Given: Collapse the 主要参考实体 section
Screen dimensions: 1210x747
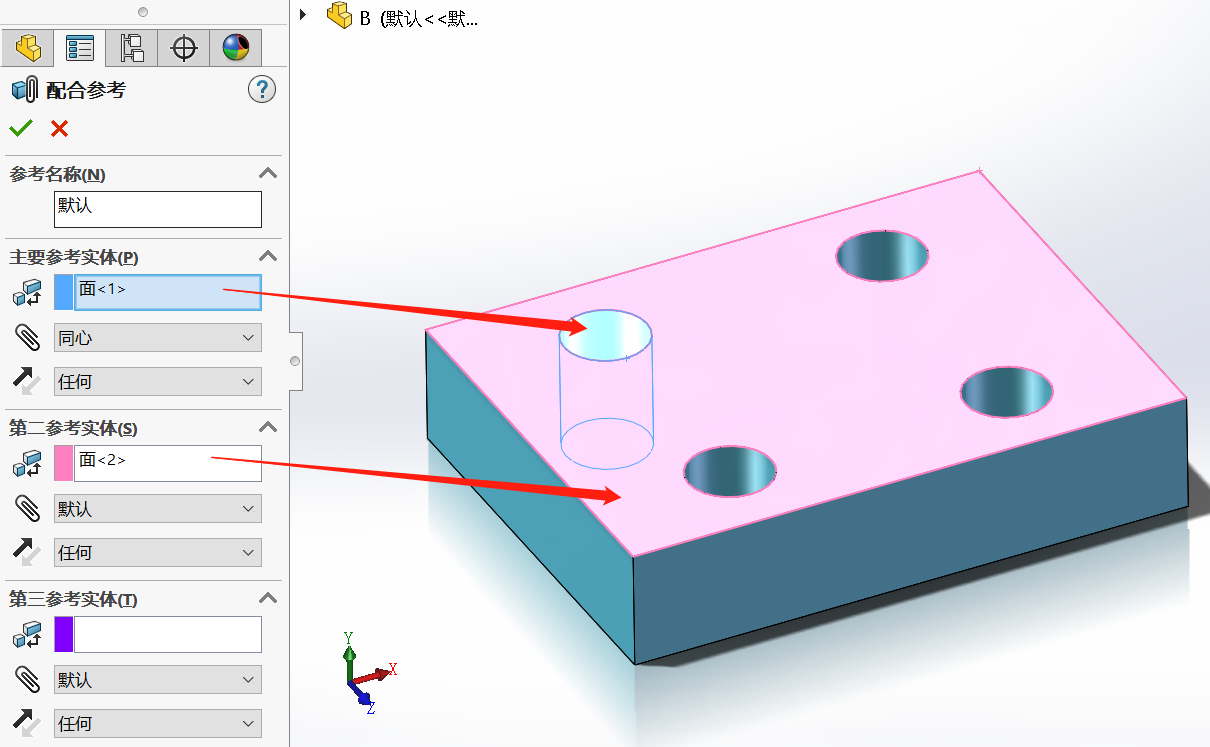Looking at the screenshot, I should tap(267, 256).
